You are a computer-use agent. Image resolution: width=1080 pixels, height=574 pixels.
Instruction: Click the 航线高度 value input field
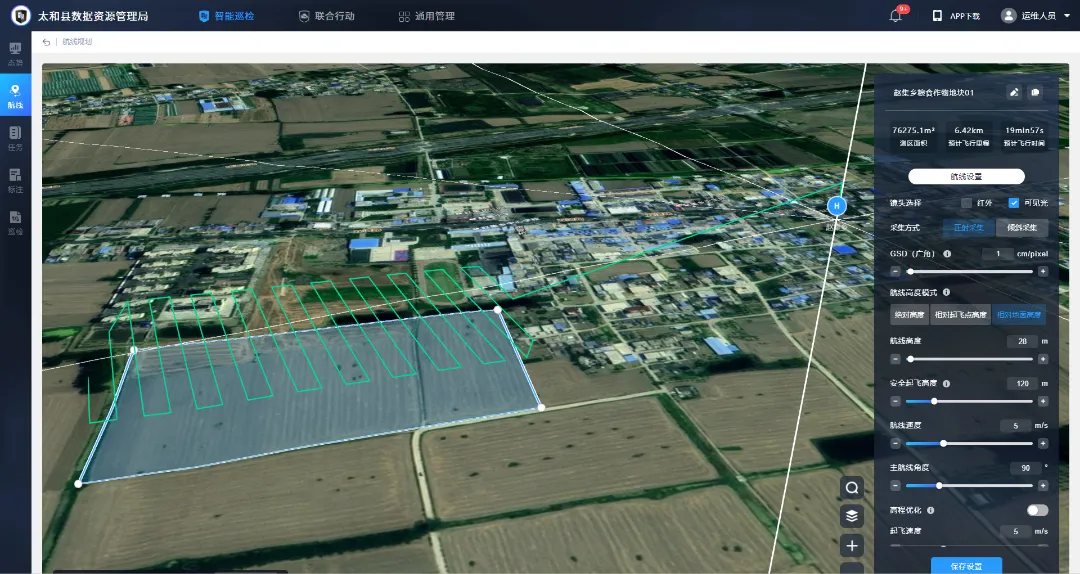pos(1018,341)
